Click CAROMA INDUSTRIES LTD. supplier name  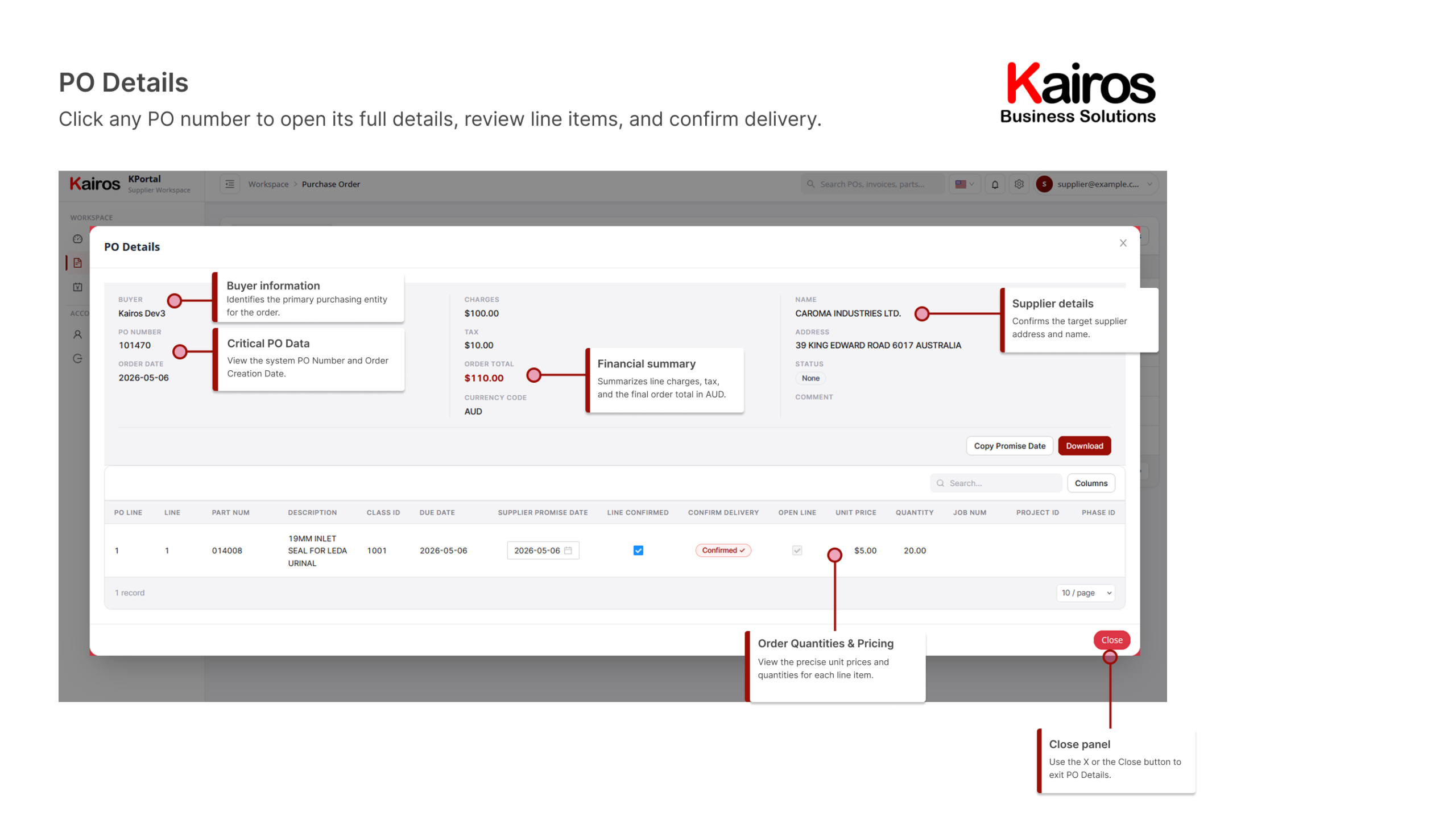(848, 313)
